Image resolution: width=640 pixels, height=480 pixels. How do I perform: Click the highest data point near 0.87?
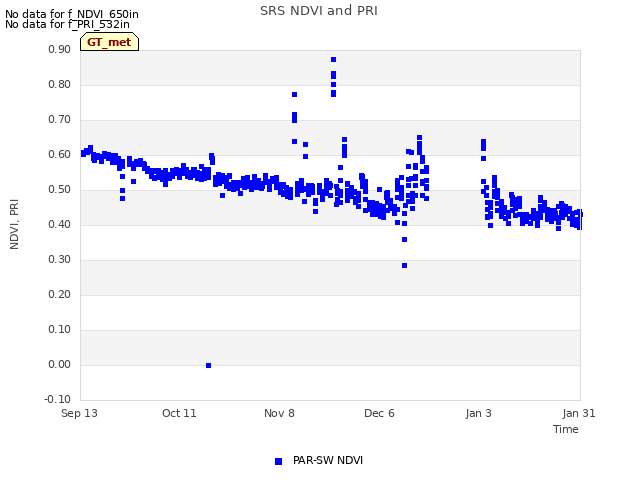click(333, 60)
